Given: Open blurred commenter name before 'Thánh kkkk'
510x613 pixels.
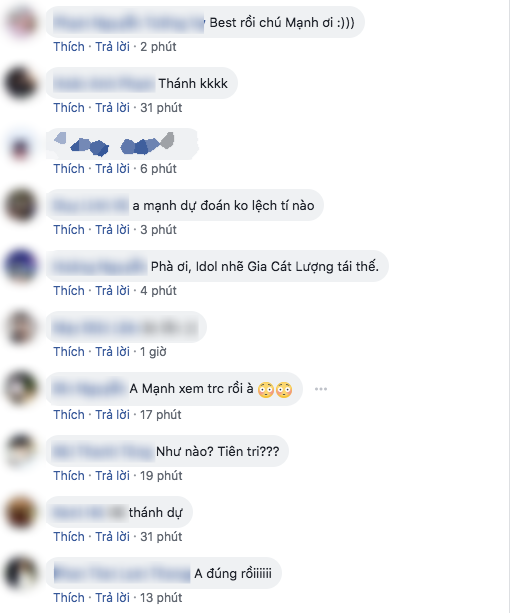Looking at the screenshot, I should (104, 84).
